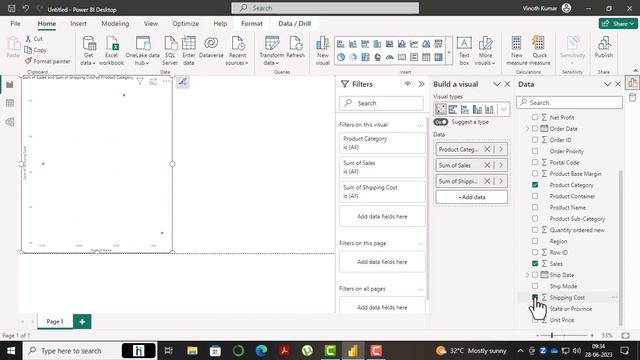The image size is (640, 360).
Task: Check the Product Name field
Action: click(x=535, y=207)
